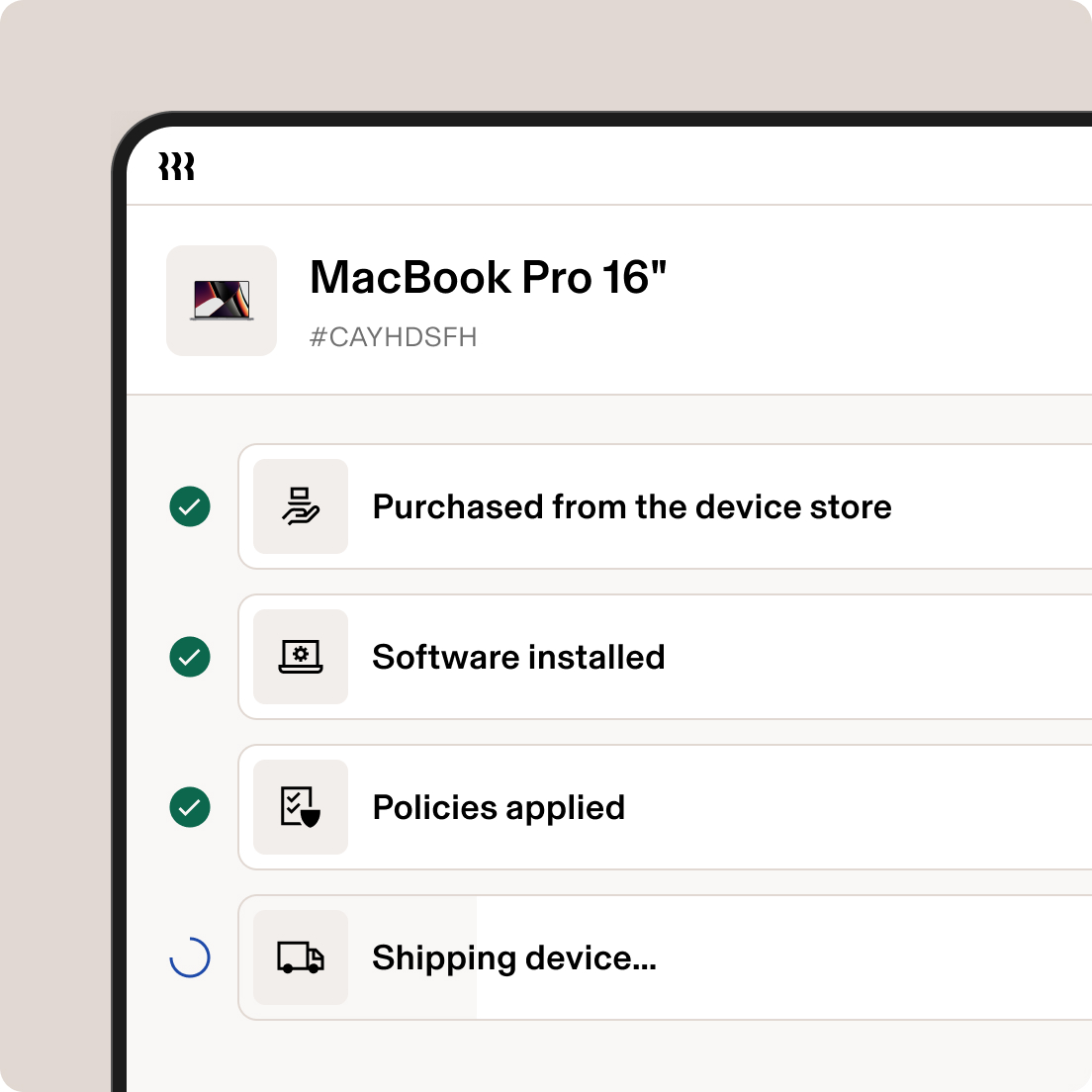Viewport: 1092px width, 1092px height.
Task: Click the MacBook Pro 16" title
Action: tap(489, 277)
